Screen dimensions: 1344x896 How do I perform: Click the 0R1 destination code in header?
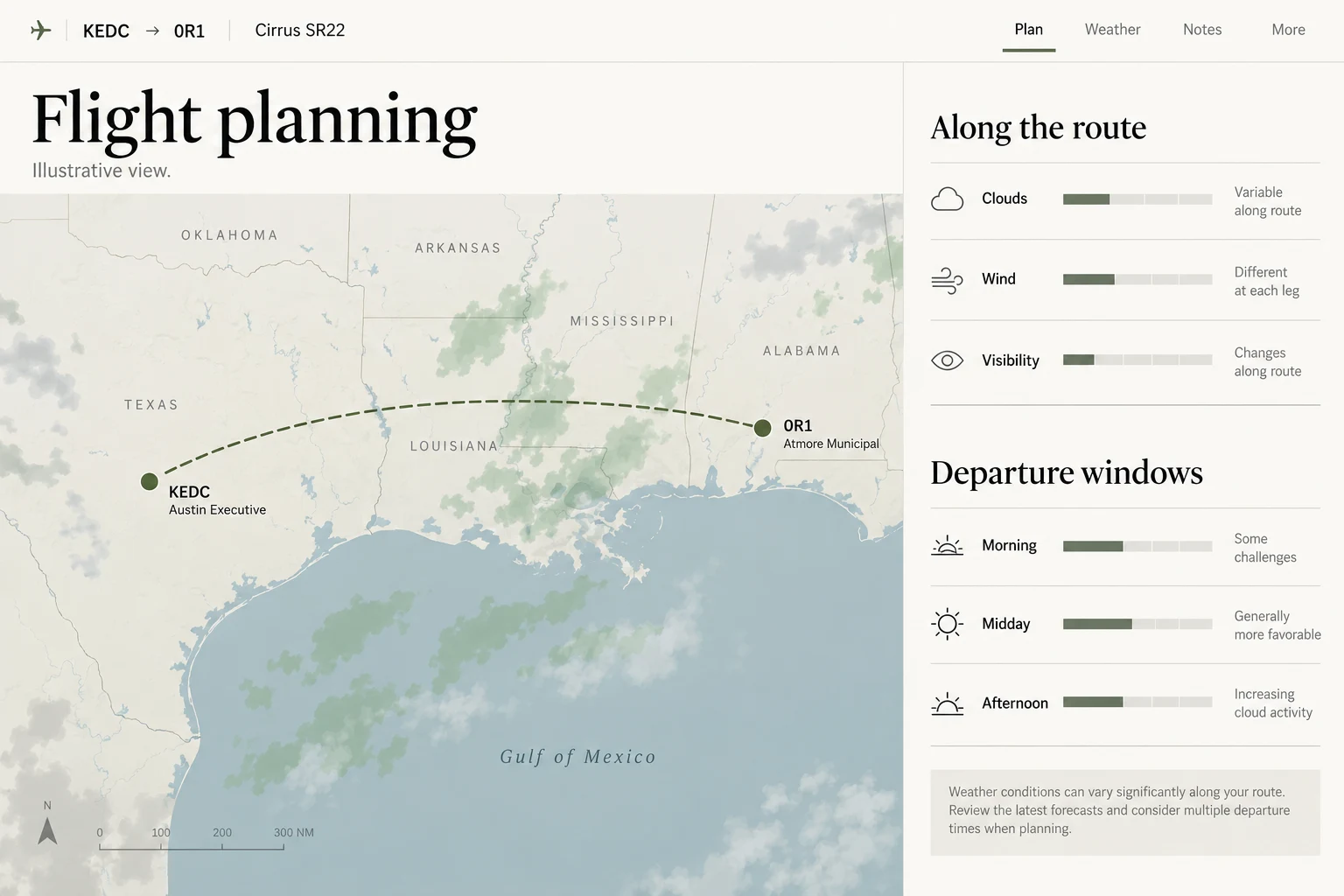click(189, 31)
